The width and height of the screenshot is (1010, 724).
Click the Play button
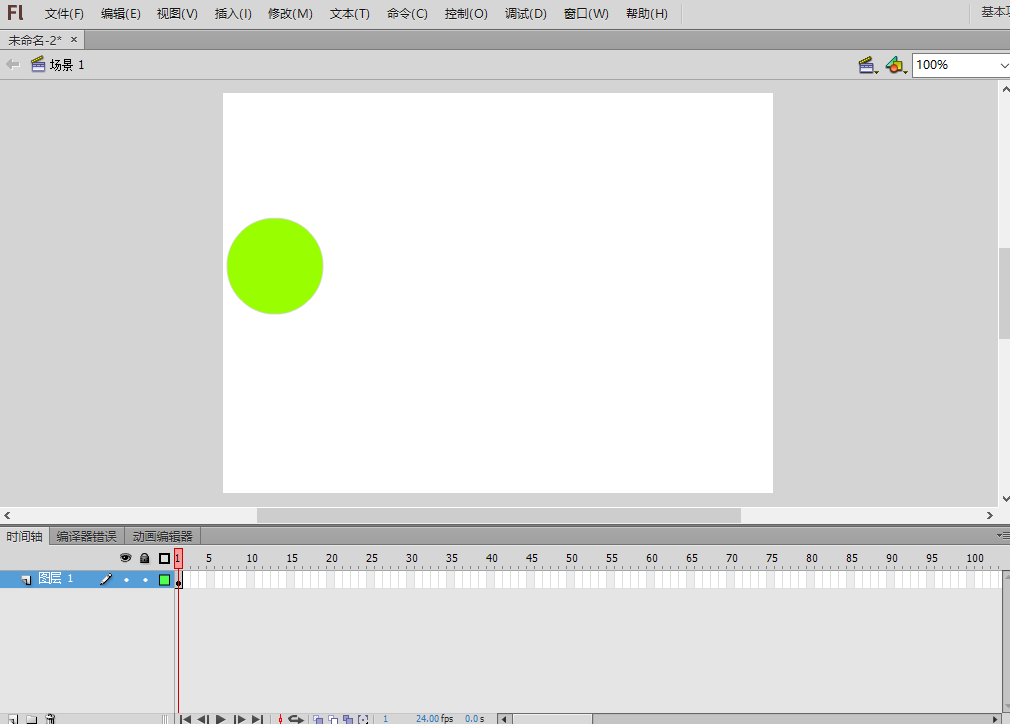click(x=221, y=719)
